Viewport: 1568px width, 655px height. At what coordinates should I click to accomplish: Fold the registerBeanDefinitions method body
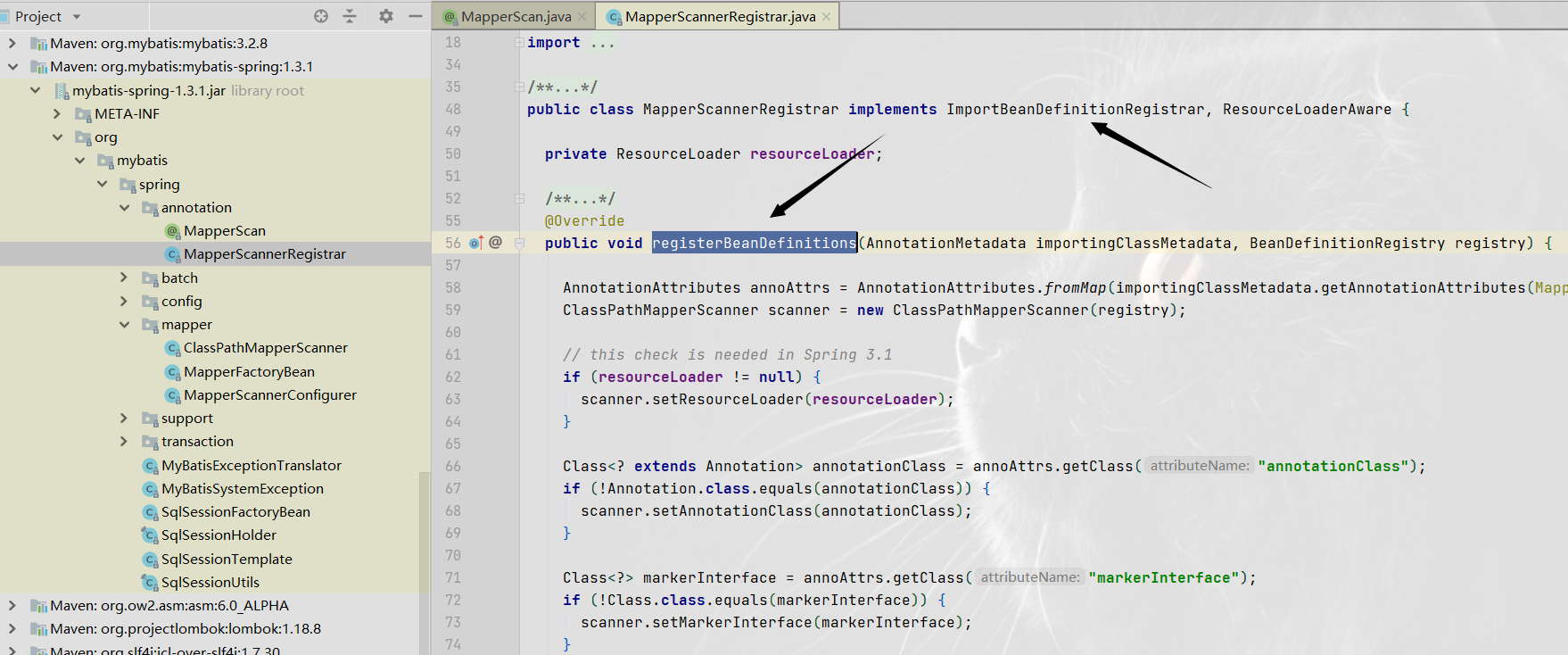[x=519, y=244]
